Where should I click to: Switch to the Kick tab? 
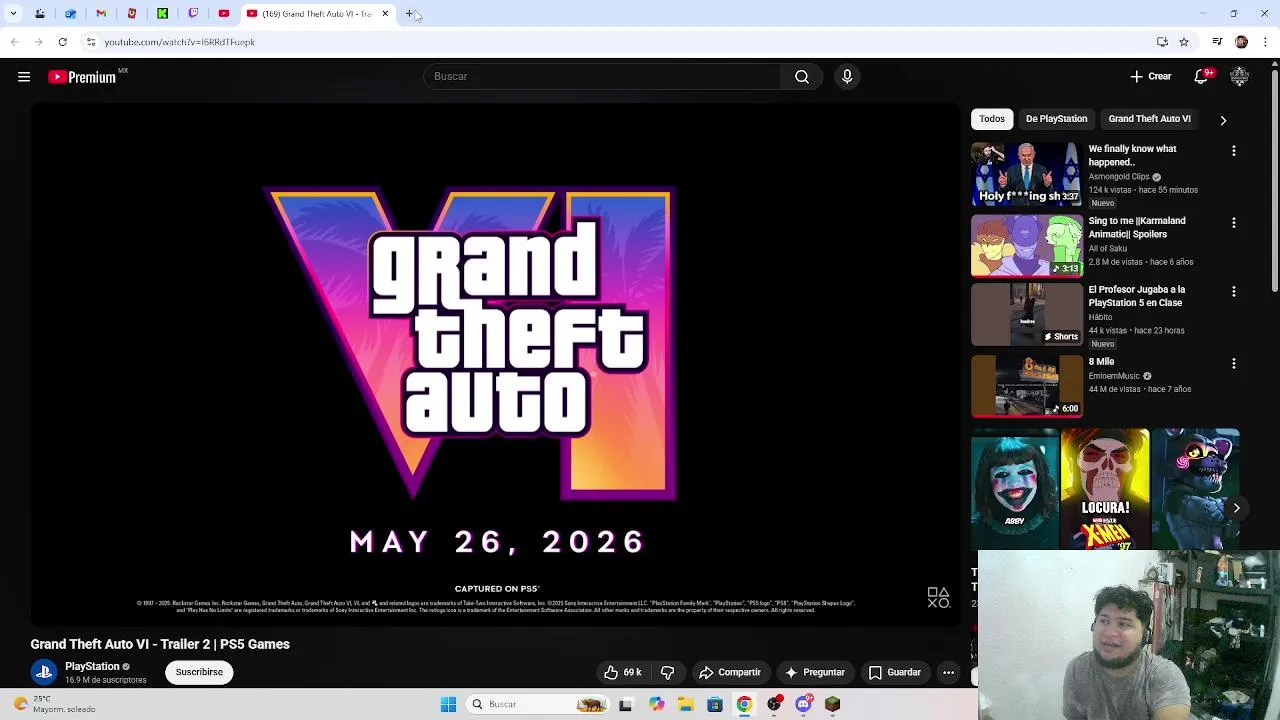[x=162, y=14]
